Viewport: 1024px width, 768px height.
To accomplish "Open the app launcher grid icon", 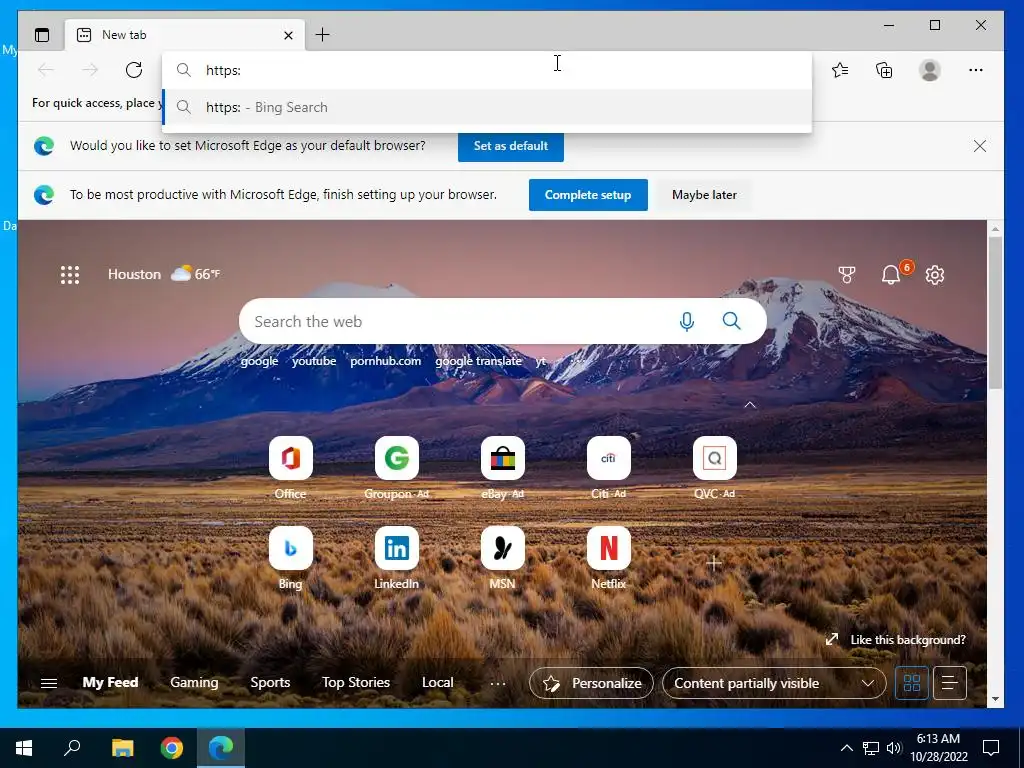I will pos(70,274).
